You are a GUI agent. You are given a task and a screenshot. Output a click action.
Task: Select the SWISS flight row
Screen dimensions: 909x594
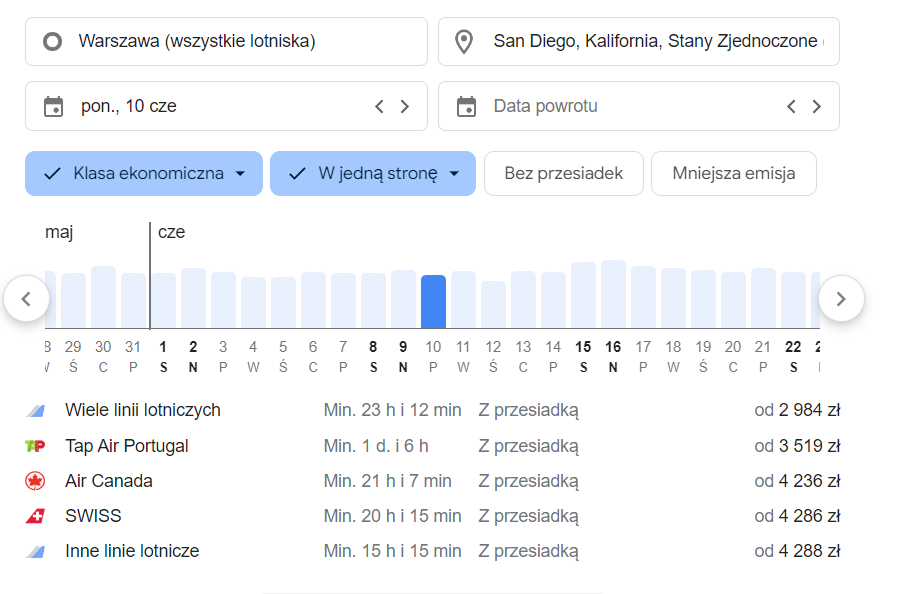click(x=432, y=516)
